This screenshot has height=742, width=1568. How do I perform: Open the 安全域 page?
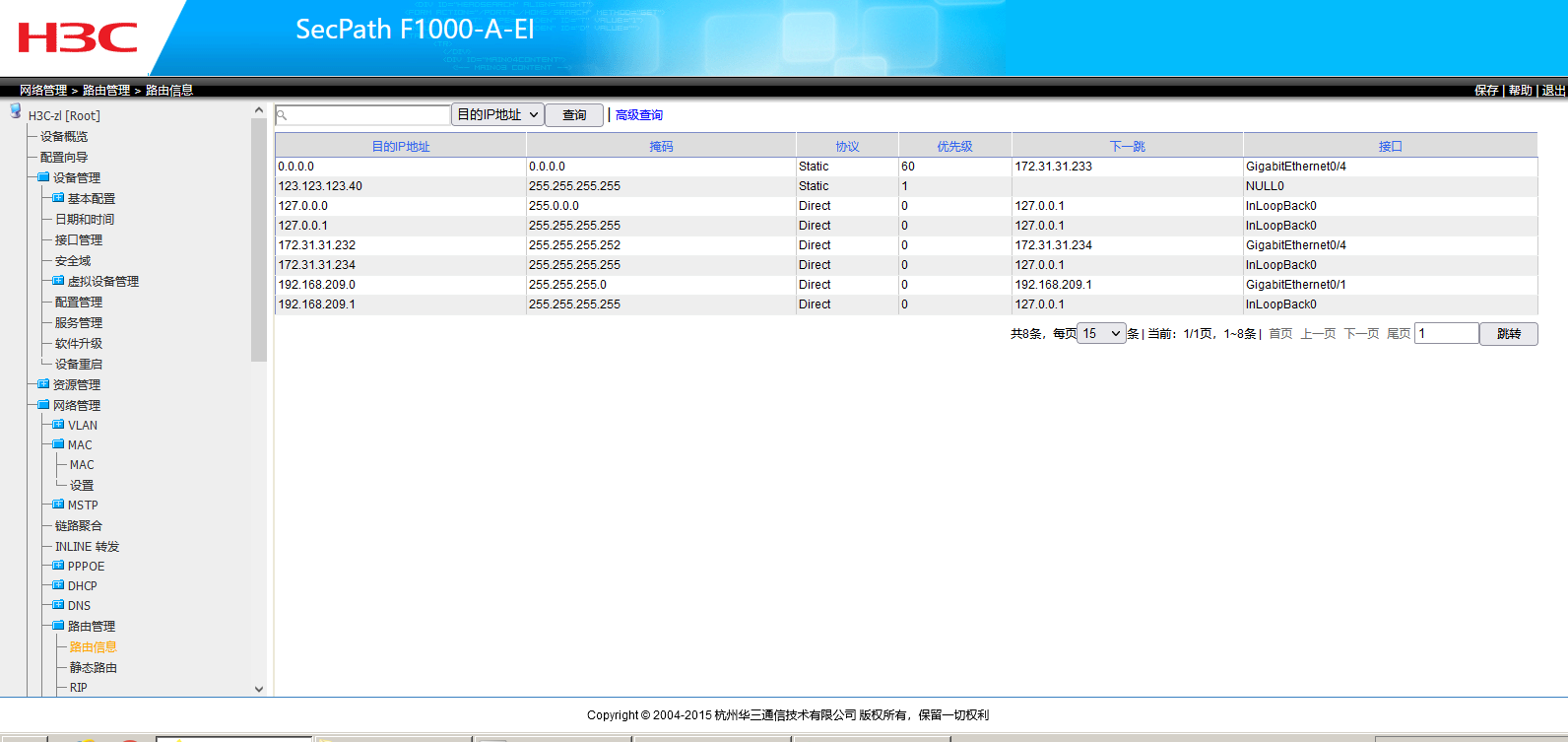73,261
